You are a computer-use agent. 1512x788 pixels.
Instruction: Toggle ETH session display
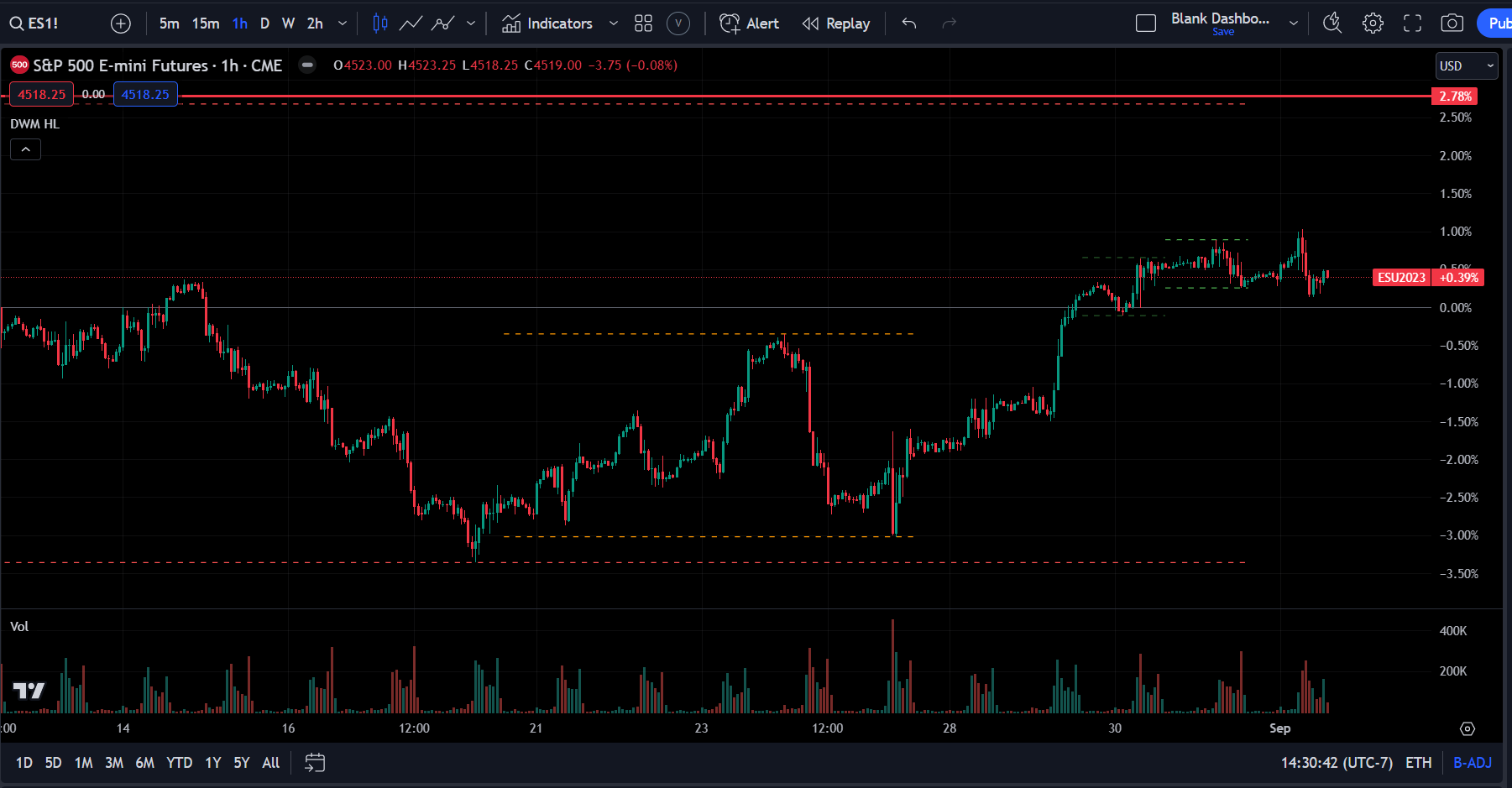click(1418, 763)
